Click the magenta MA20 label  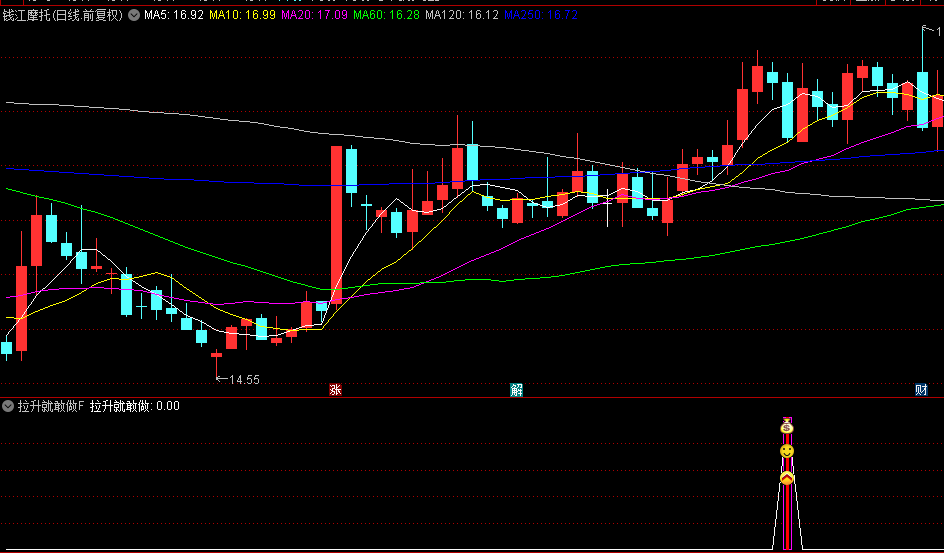click(x=314, y=16)
